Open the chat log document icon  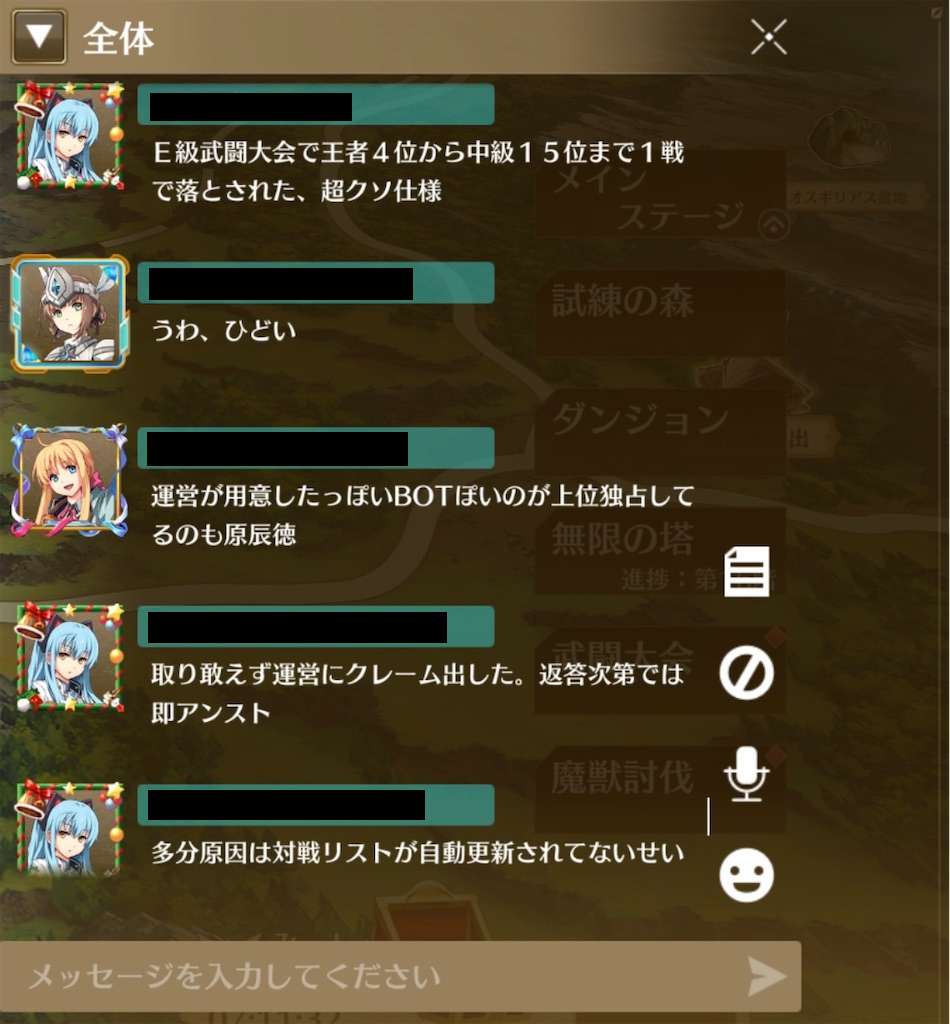[747, 571]
